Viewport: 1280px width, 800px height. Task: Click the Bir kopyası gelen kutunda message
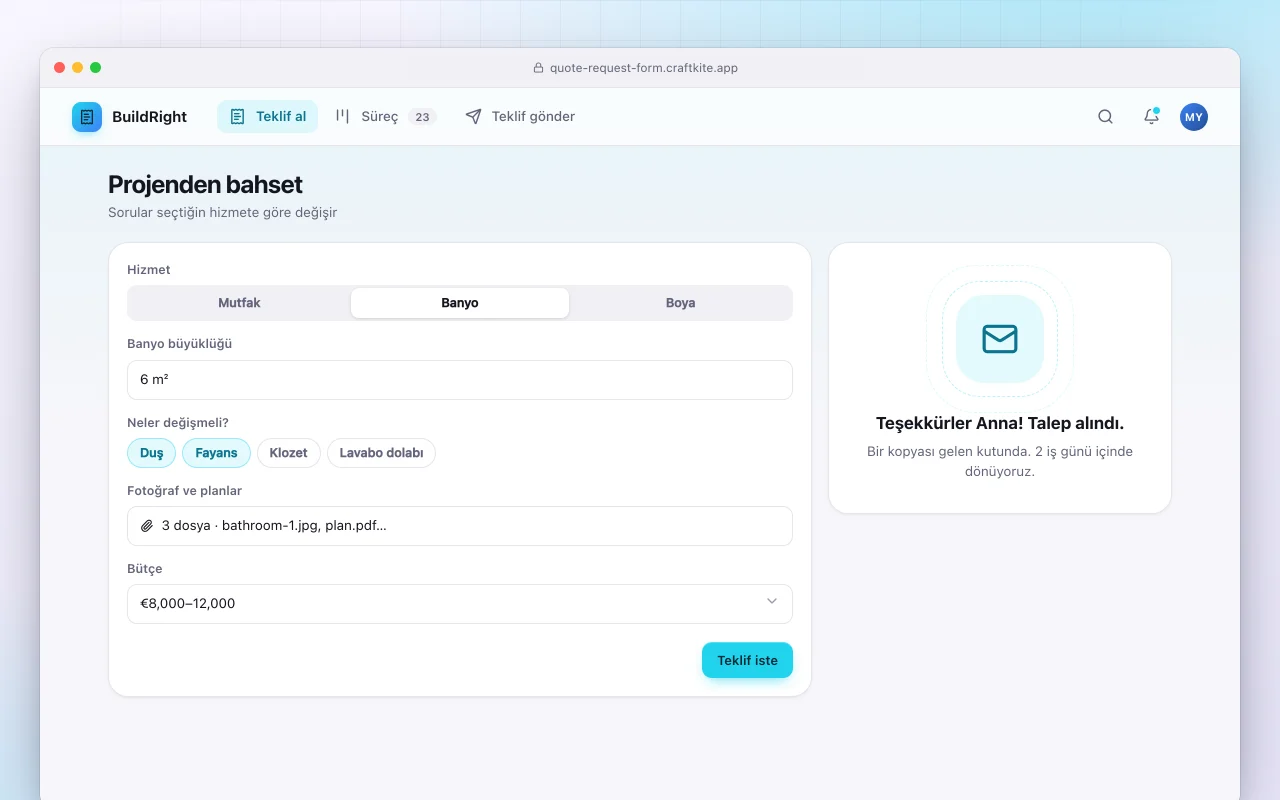tap(1000, 461)
